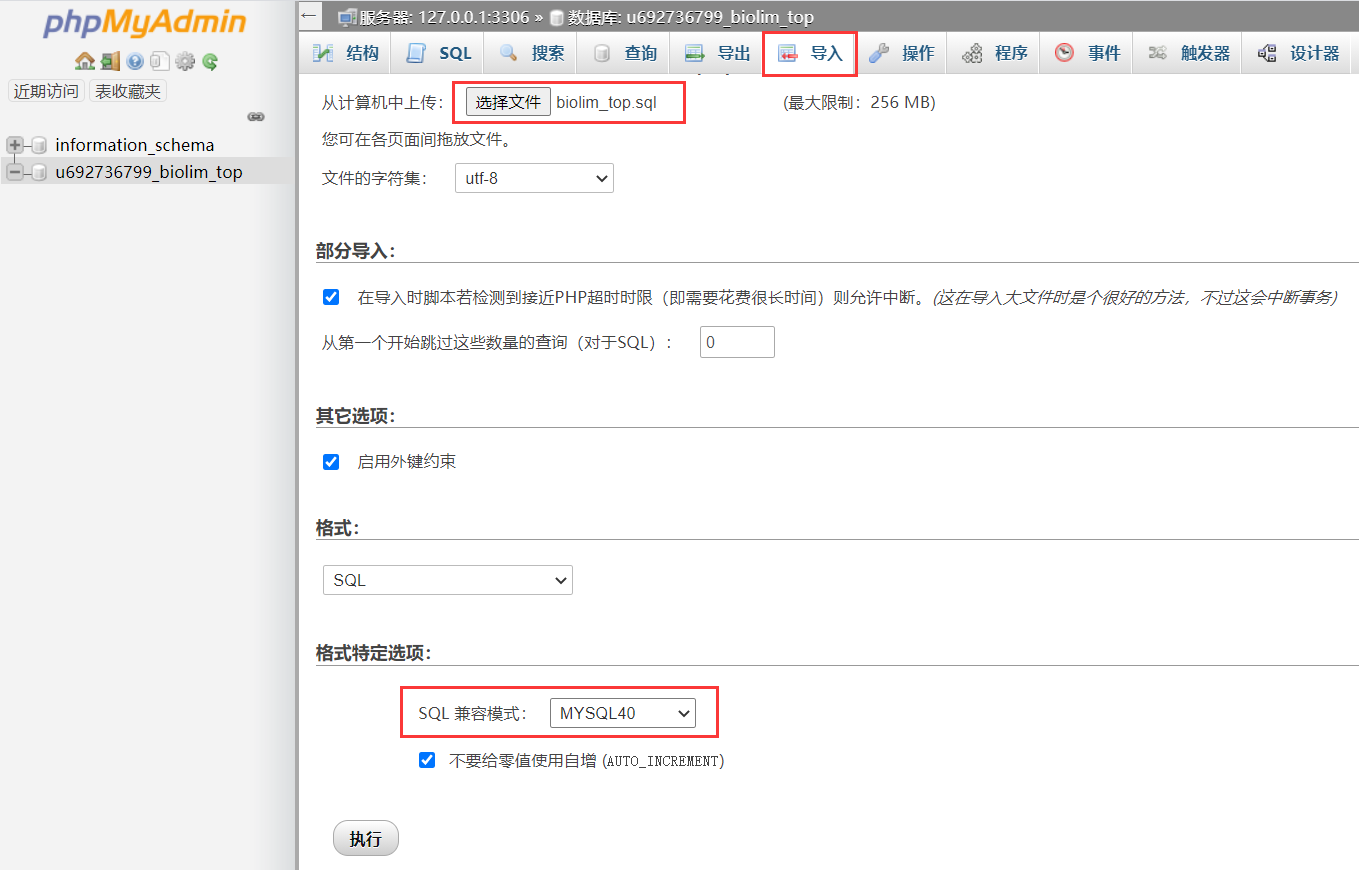Click the skip queries number input field

(737, 342)
